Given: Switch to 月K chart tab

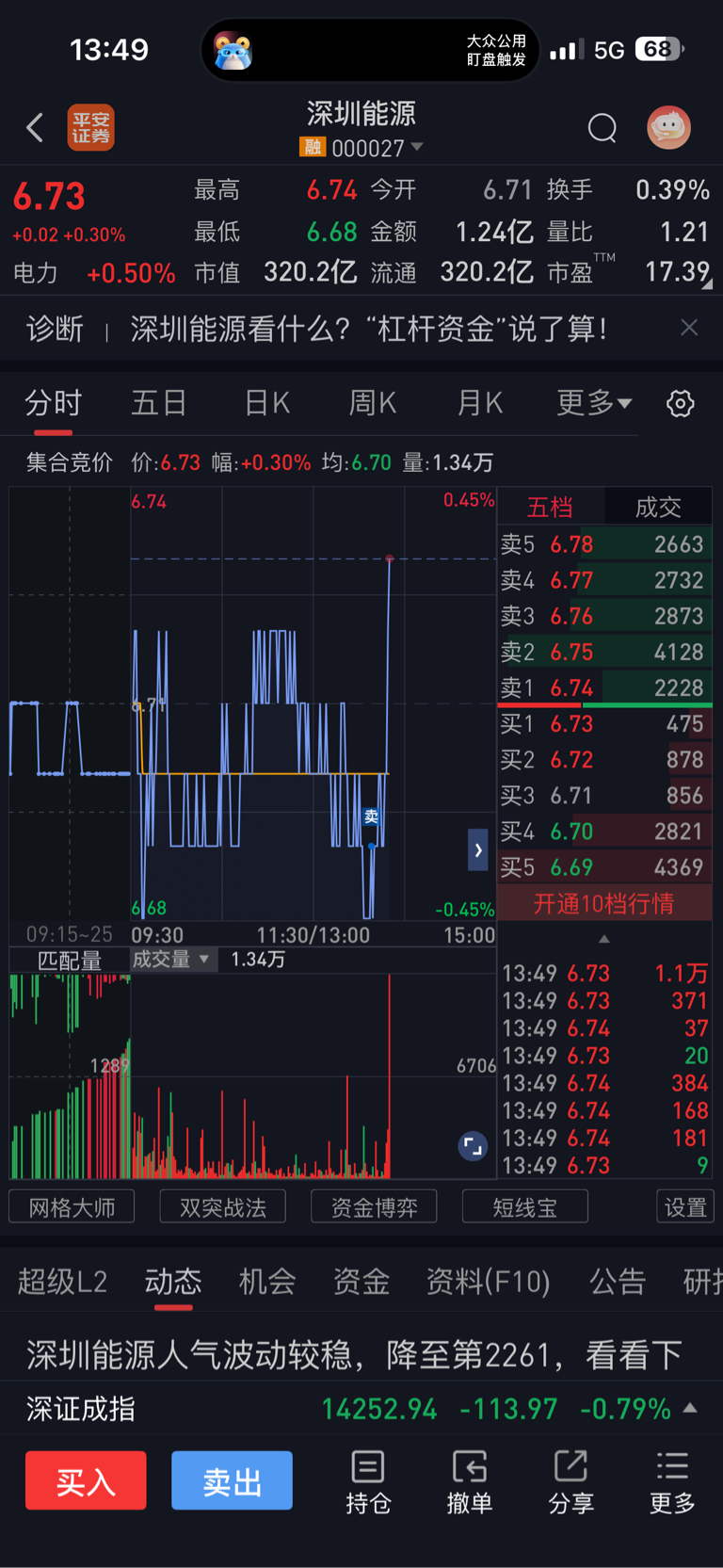Looking at the screenshot, I should coord(480,404).
